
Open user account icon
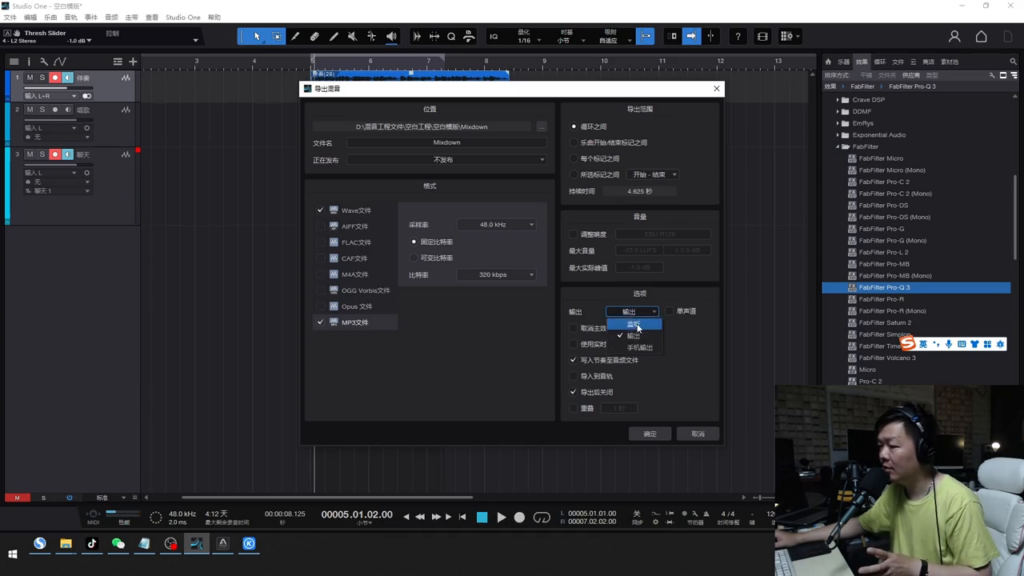coord(954,37)
